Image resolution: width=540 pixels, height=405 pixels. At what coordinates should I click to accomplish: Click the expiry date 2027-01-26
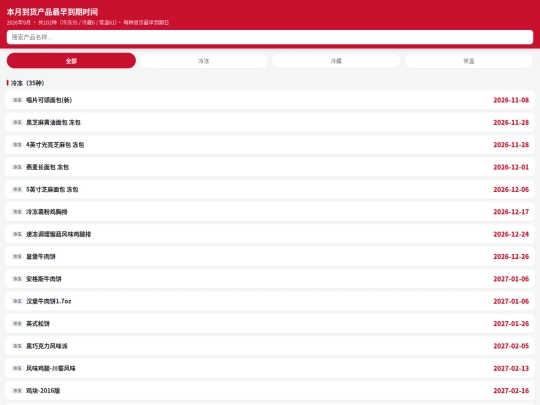[x=511, y=324]
